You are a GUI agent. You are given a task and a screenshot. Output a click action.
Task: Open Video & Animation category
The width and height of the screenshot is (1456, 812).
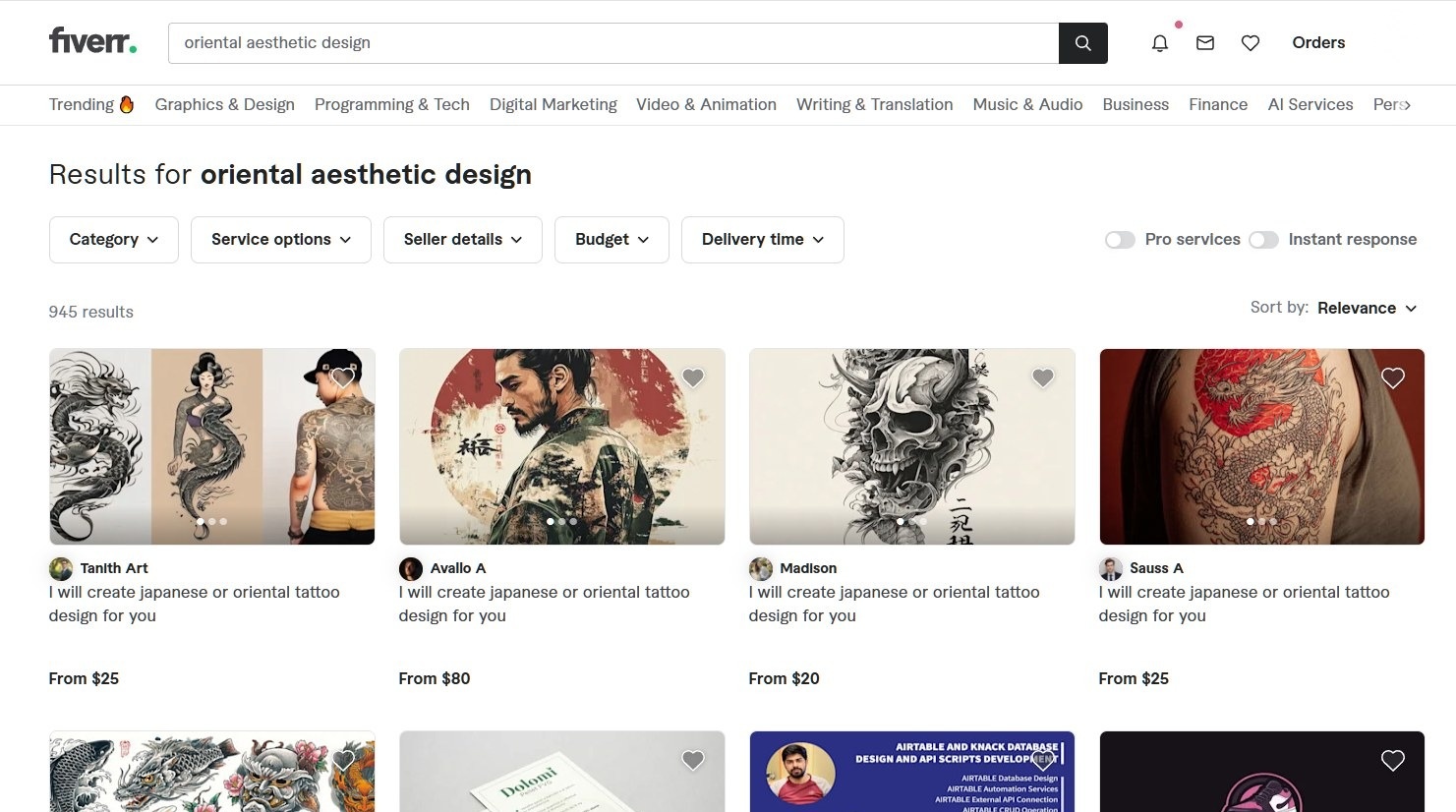point(706,104)
